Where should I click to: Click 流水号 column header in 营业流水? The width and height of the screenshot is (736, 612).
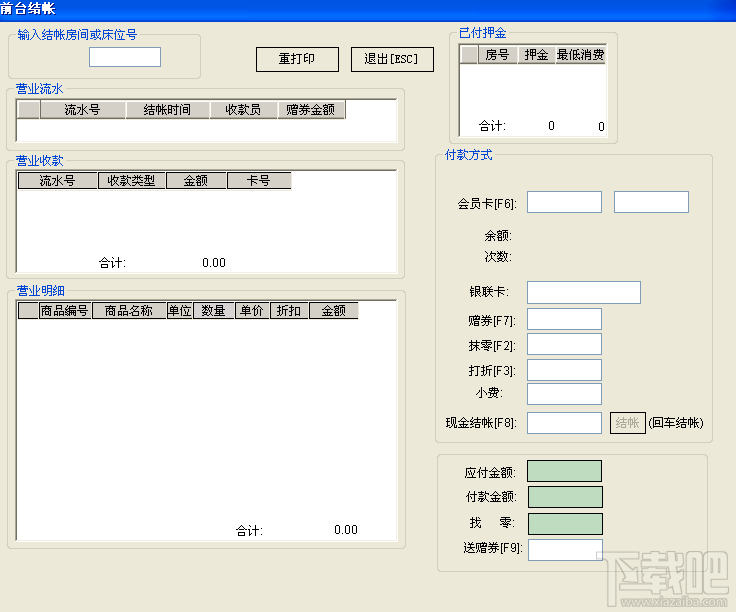pos(83,110)
